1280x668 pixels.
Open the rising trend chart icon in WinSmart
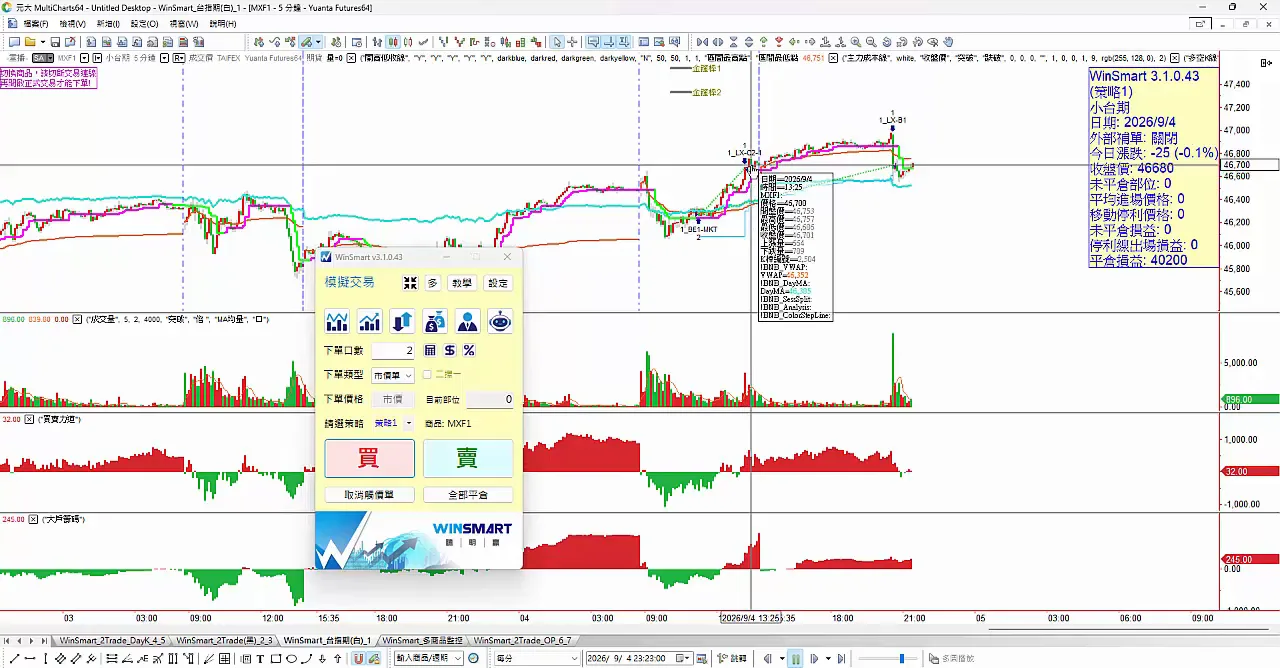tap(370, 321)
